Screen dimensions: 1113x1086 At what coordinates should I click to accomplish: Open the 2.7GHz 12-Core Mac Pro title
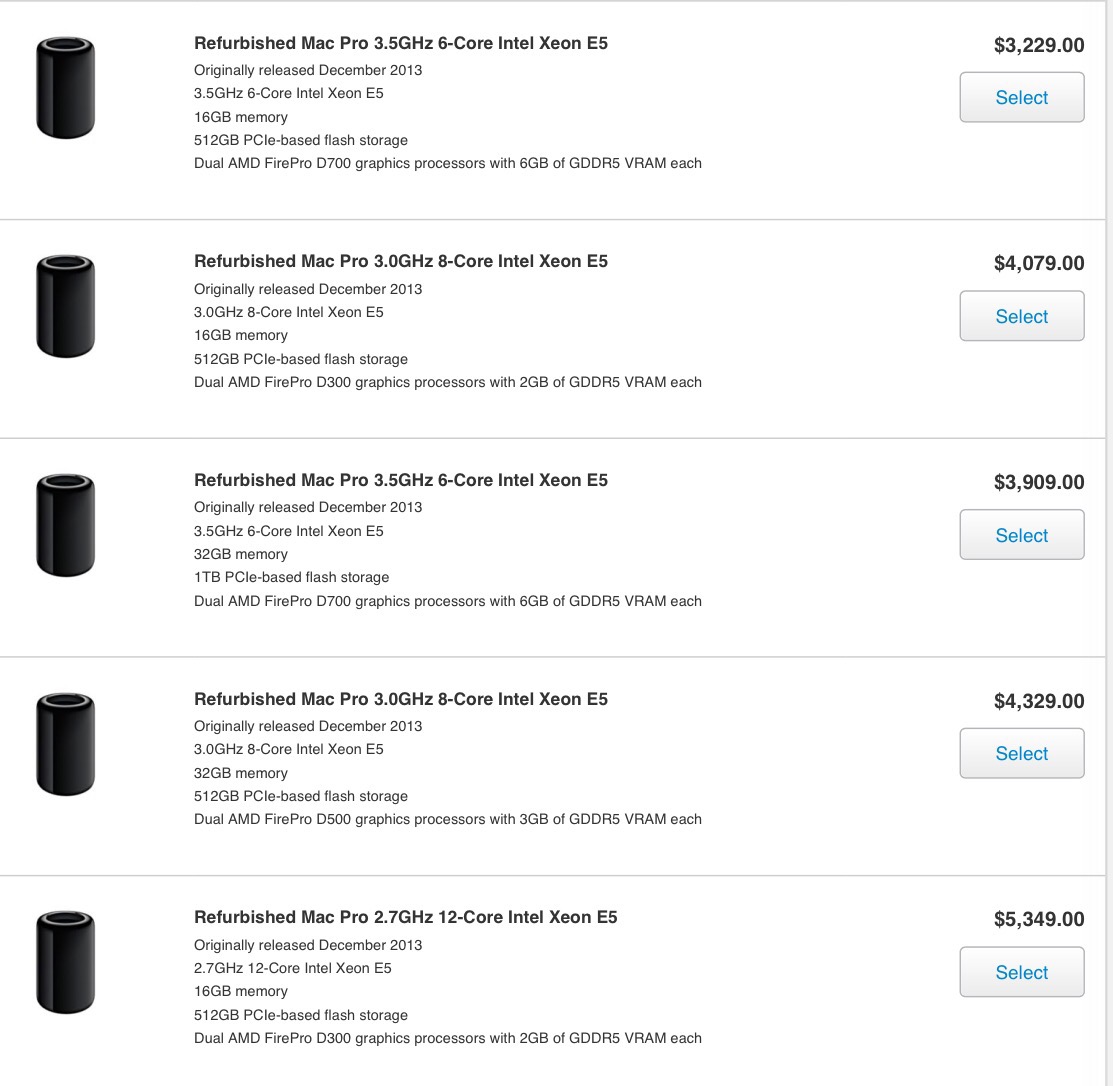point(405,917)
